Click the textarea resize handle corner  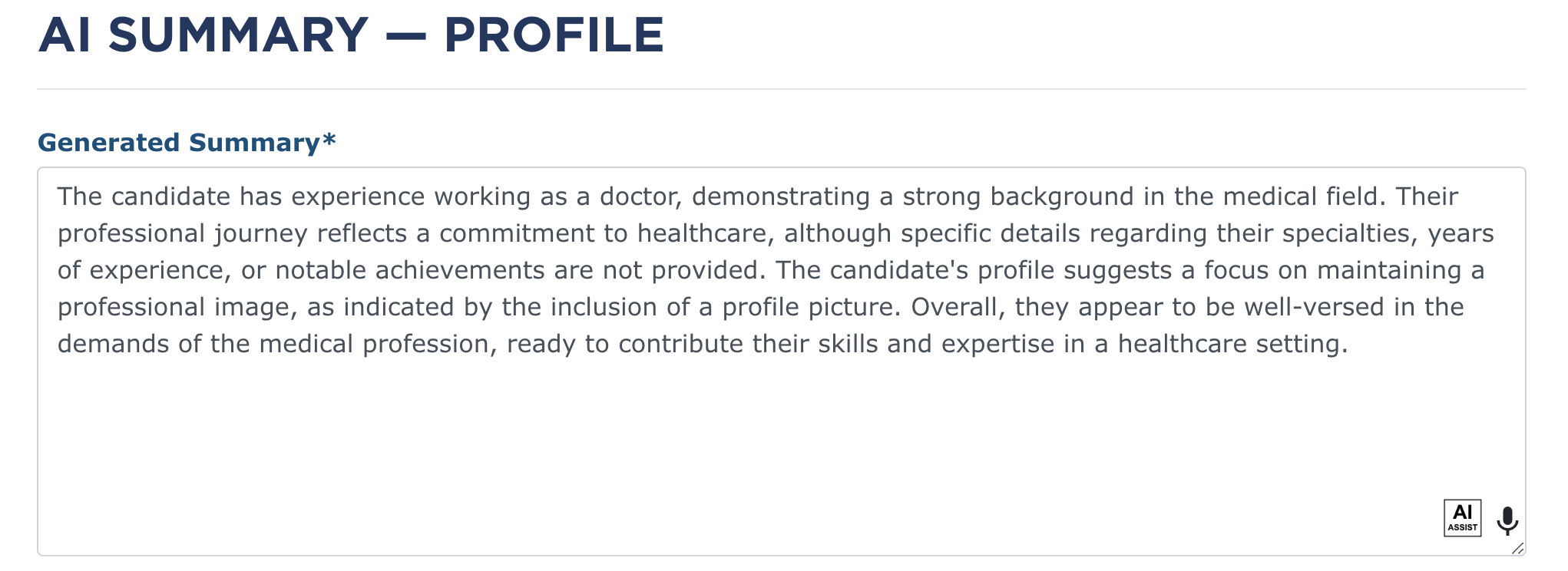(1517, 548)
